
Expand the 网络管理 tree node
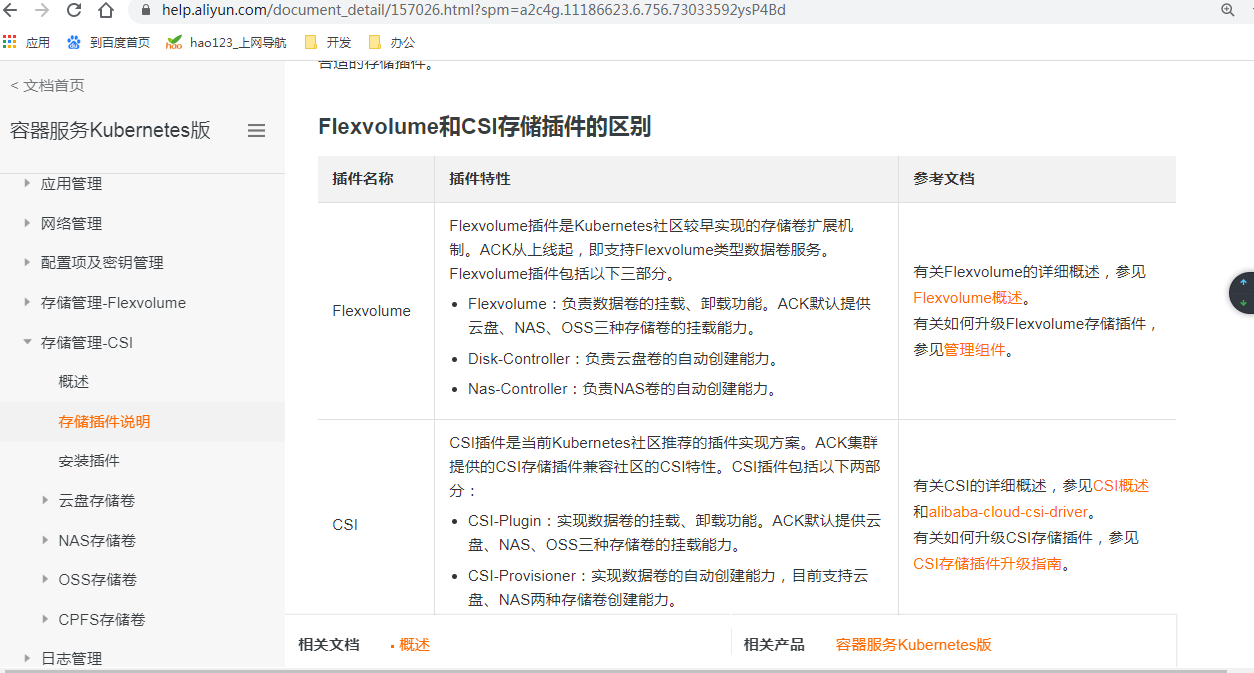27,223
